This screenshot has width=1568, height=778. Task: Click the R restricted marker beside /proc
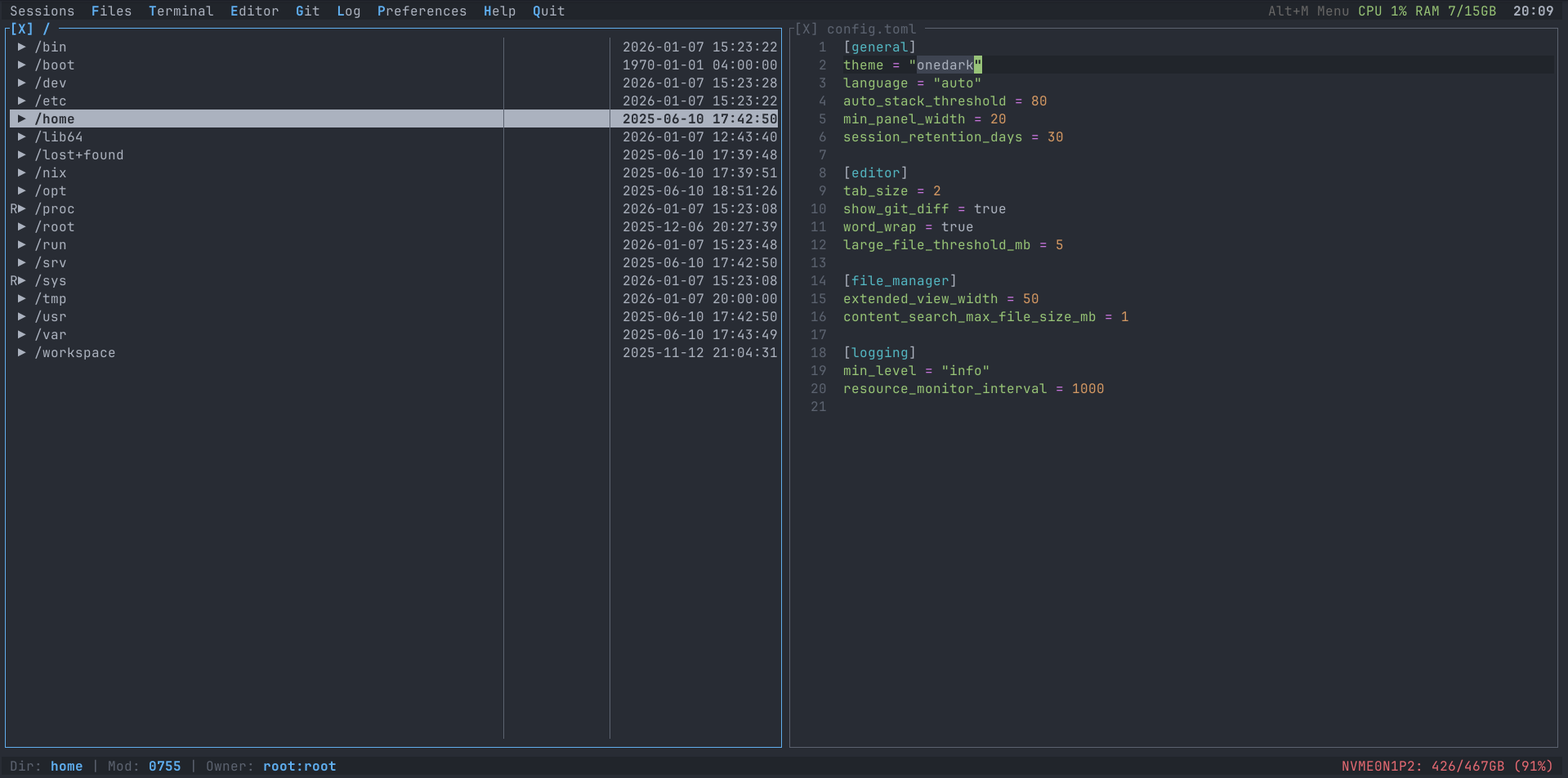tap(12, 208)
